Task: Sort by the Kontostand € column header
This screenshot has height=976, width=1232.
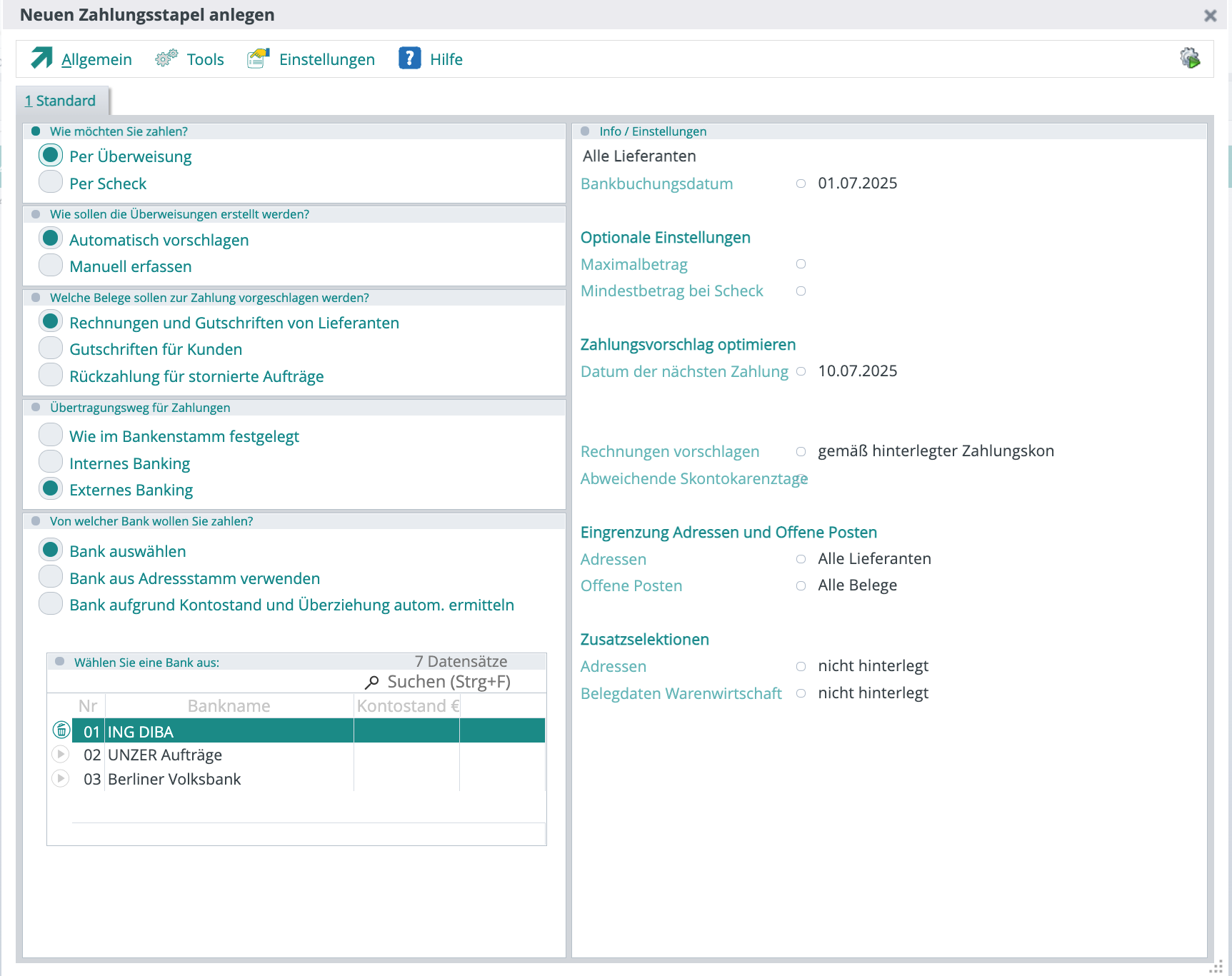Action: coord(408,706)
